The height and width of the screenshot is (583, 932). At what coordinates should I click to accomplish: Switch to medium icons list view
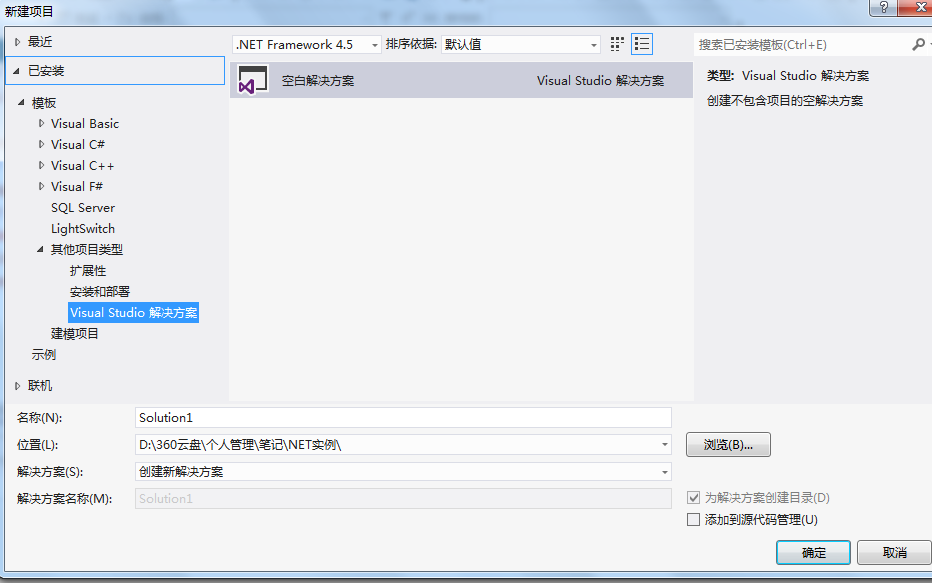642,44
